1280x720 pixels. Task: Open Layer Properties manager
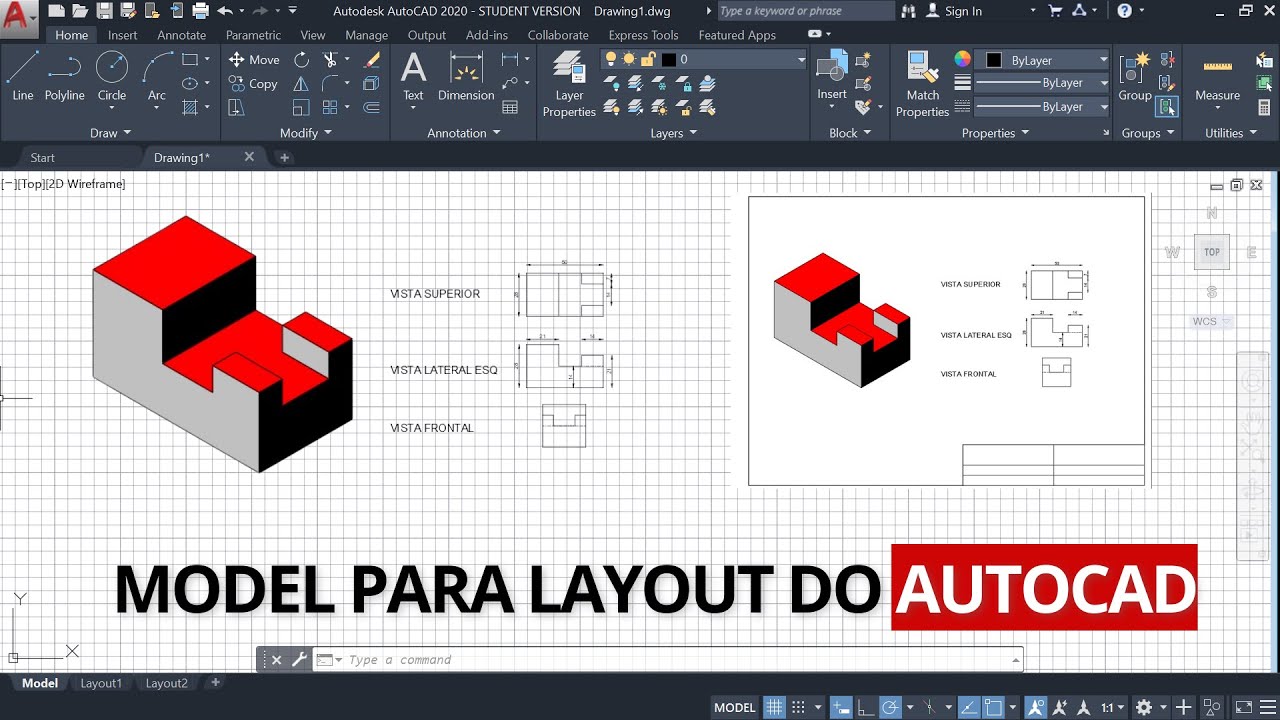(x=569, y=84)
